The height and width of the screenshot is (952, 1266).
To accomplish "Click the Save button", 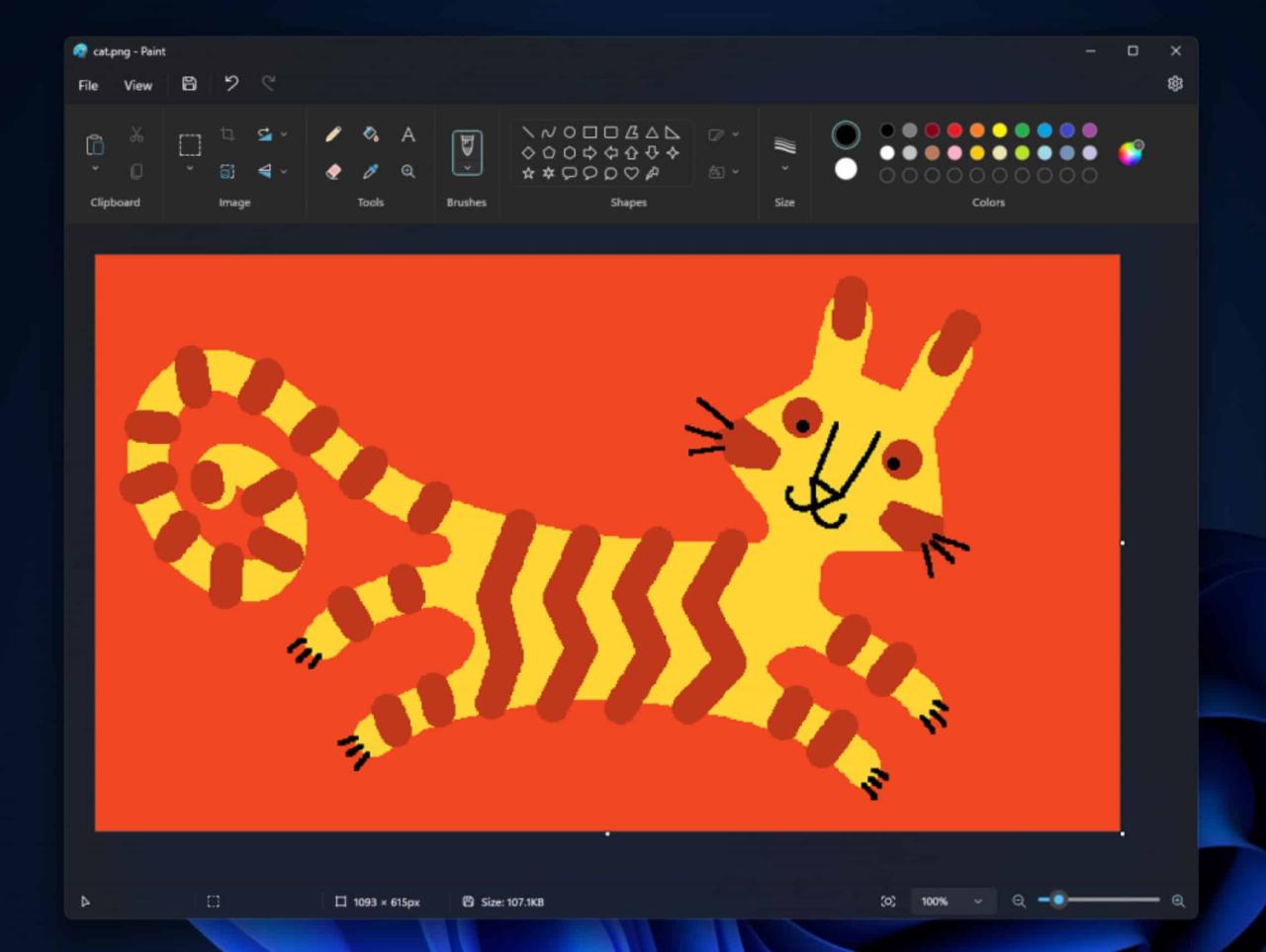I will (x=189, y=84).
